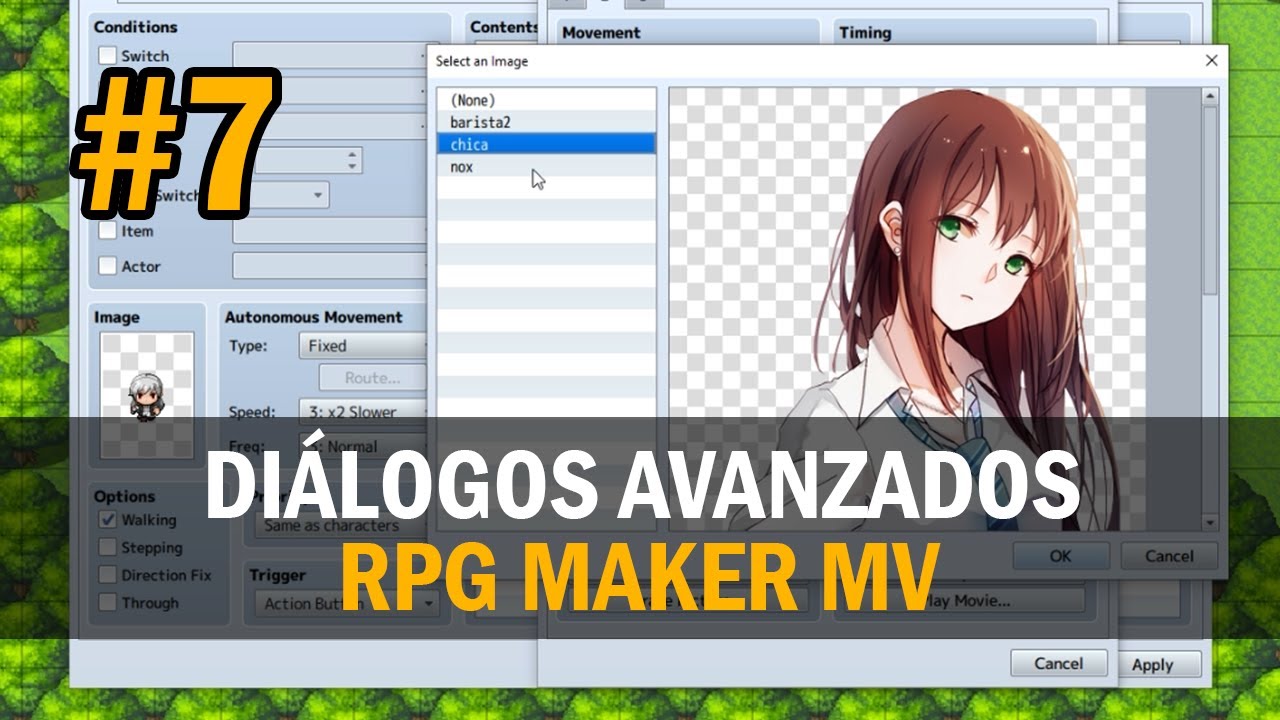Enable the Stepping option
The image size is (1280, 720).
tap(107, 548)
